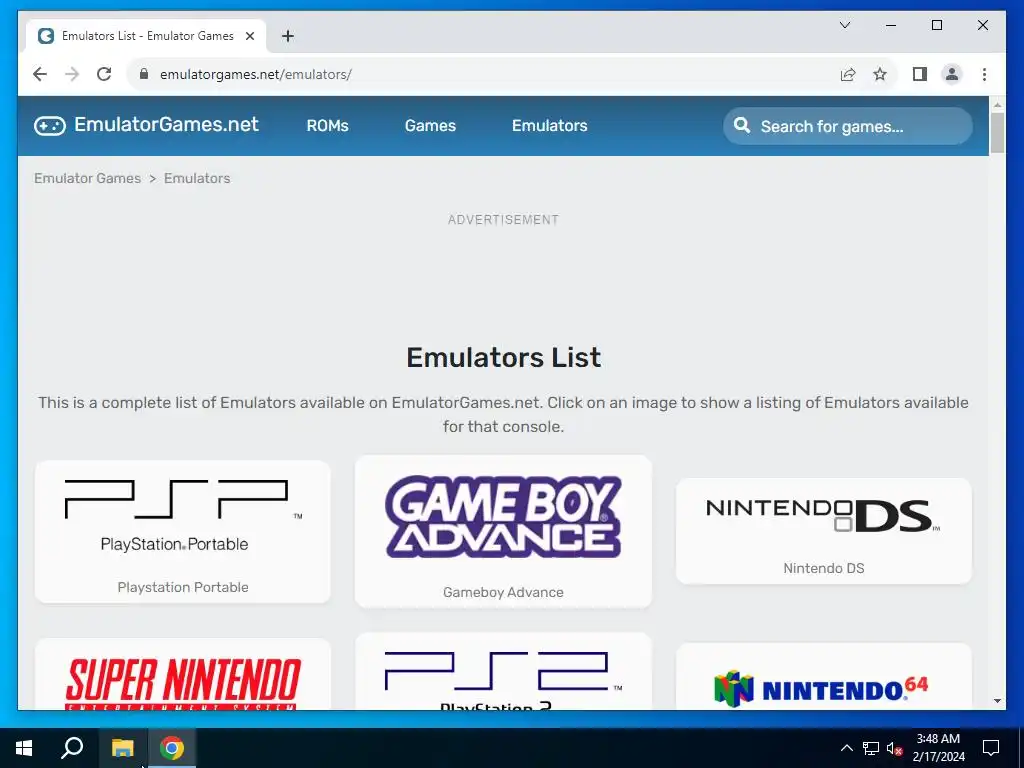Open the tab search chevron

coord(844,25)
